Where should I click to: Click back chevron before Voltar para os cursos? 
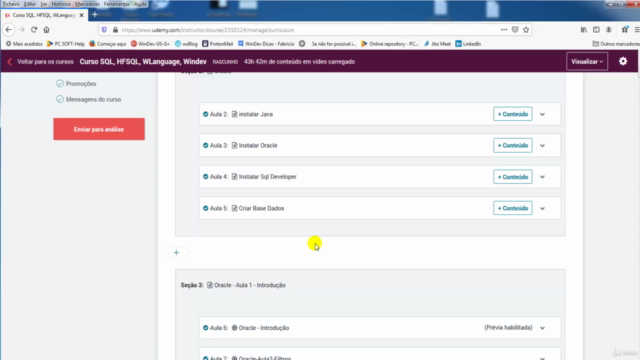click(x=9, y=62)
